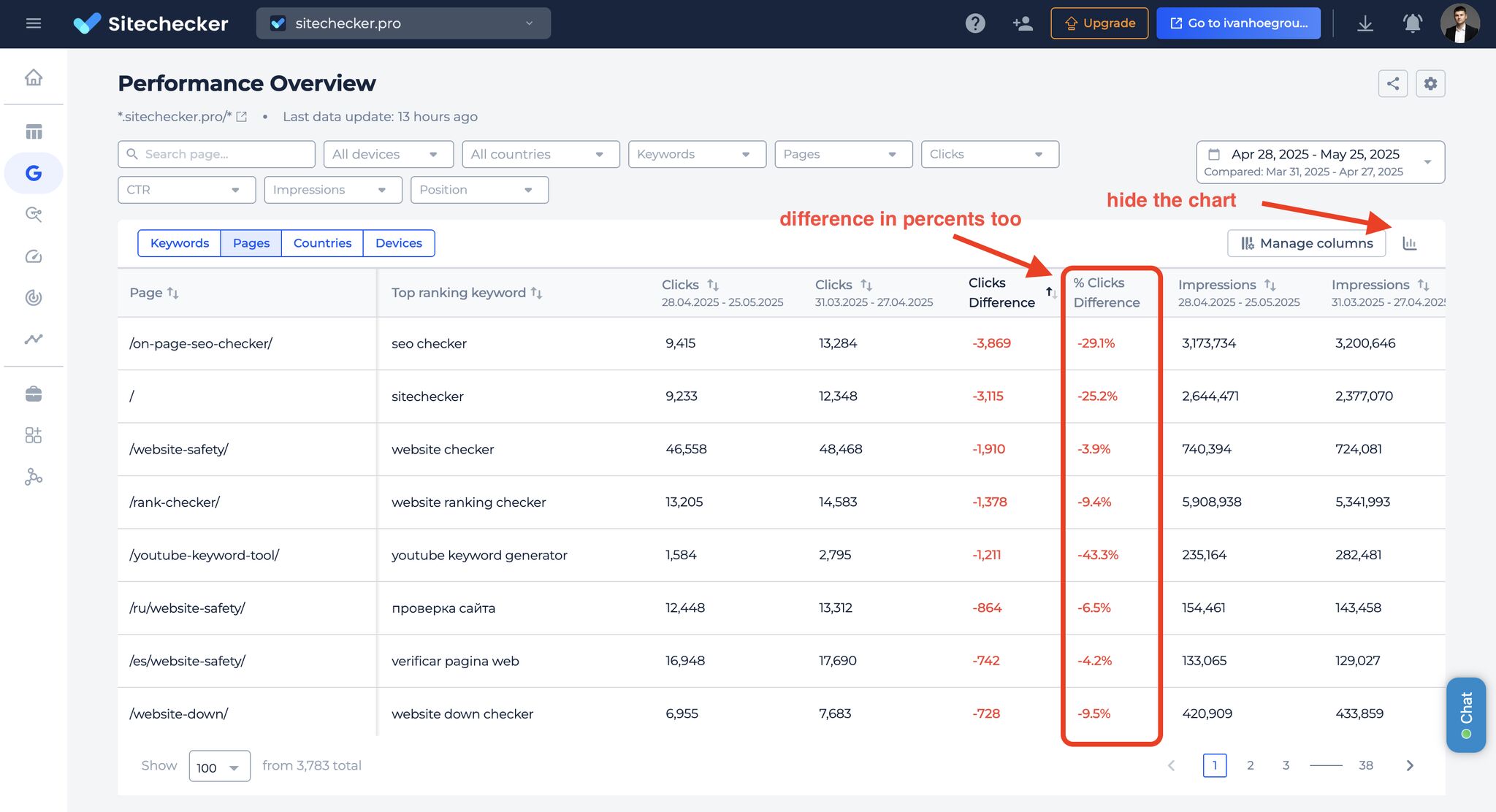The image size is (1496, 812).
Task: Expand the CTR filter dropdown
Action: [x=186, y=190]
